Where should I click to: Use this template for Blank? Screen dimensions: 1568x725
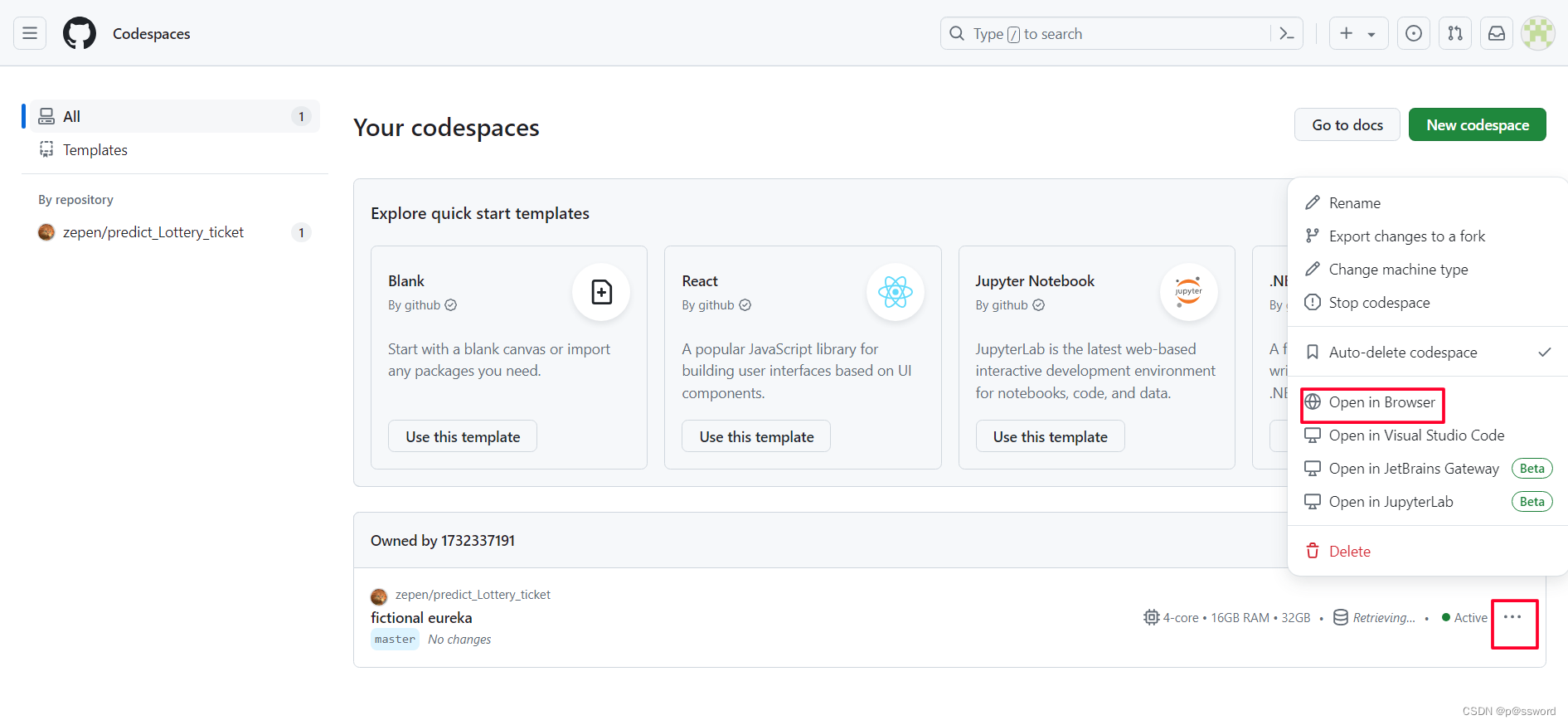(x=463, y=436)
